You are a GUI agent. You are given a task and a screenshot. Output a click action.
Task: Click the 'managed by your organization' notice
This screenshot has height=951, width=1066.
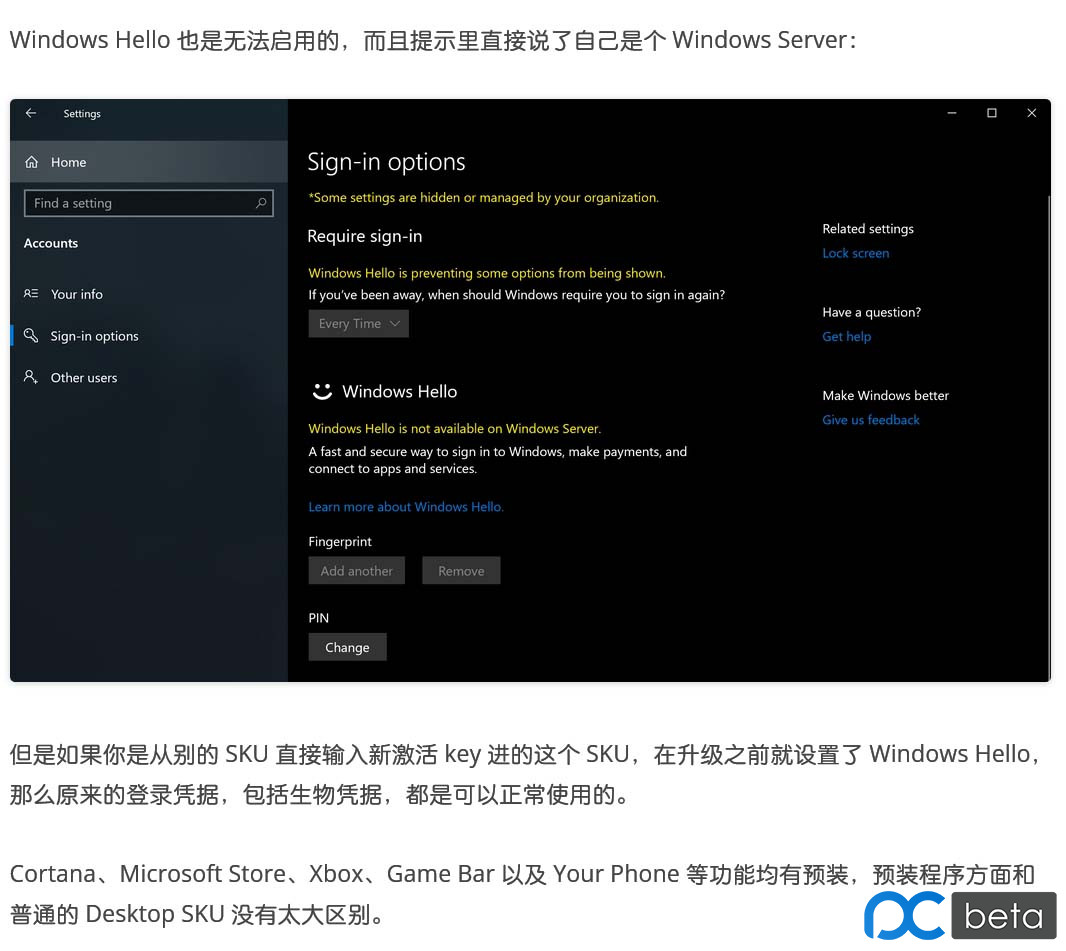pyautogui.click(x=483, y=197)
